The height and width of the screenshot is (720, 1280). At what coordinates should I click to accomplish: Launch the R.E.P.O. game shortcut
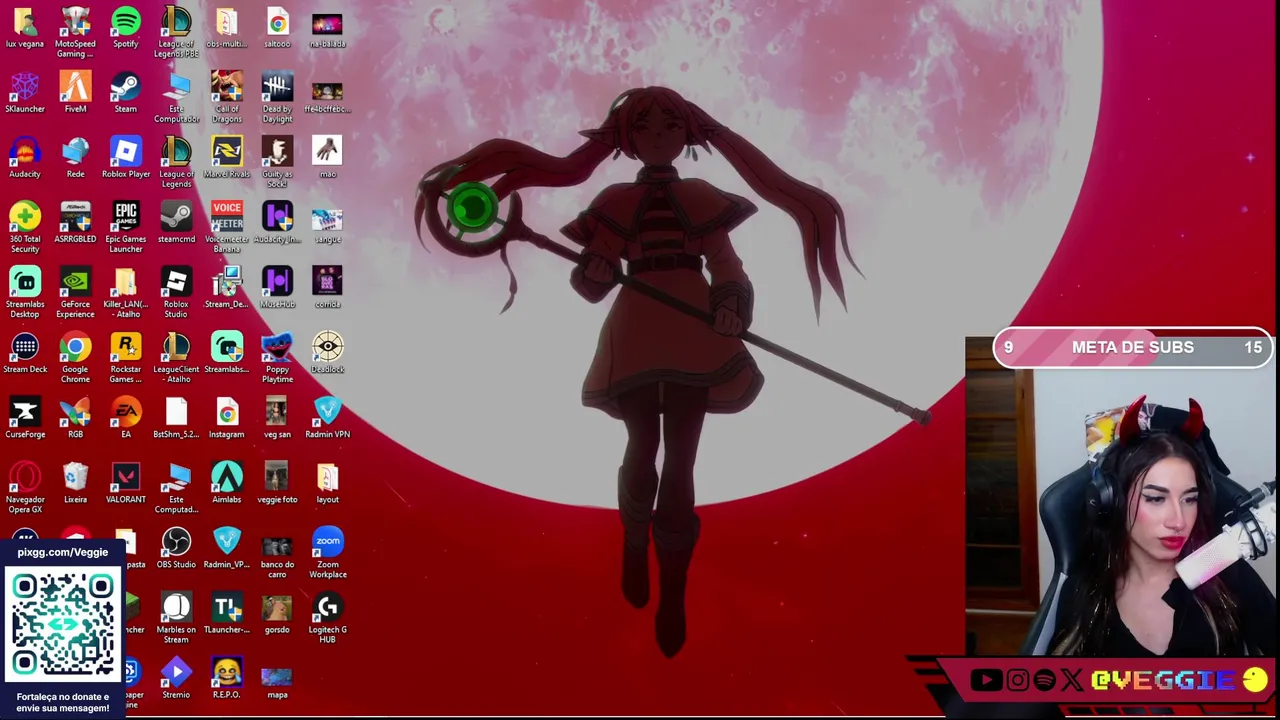[x=226, y=677]
